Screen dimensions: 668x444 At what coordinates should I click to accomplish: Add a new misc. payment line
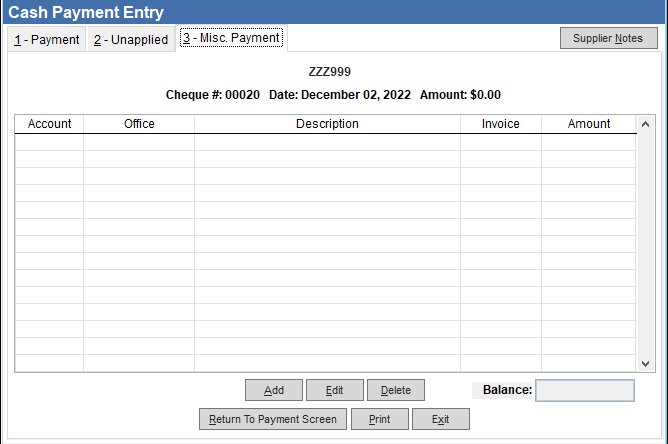click(274, 390)
